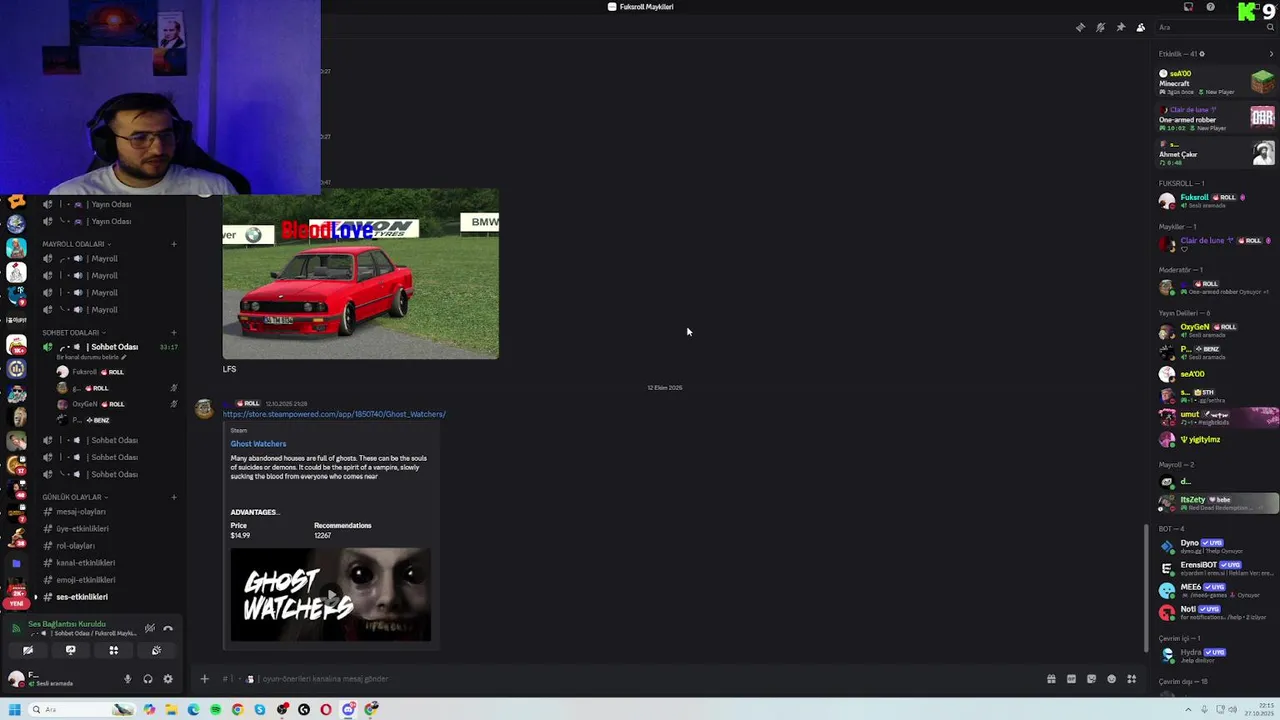The height and width of the screenshot is (720, 1280).
Task: Toggle noise suppression icon in voice panel
Action: pyautogui.click(x=150, y=628)
